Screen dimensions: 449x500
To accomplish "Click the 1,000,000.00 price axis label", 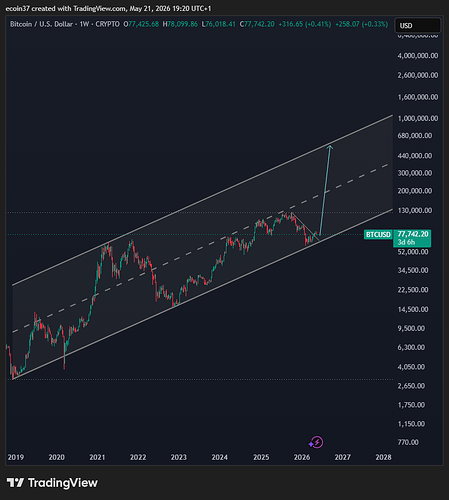I will (x=418, y=118).
